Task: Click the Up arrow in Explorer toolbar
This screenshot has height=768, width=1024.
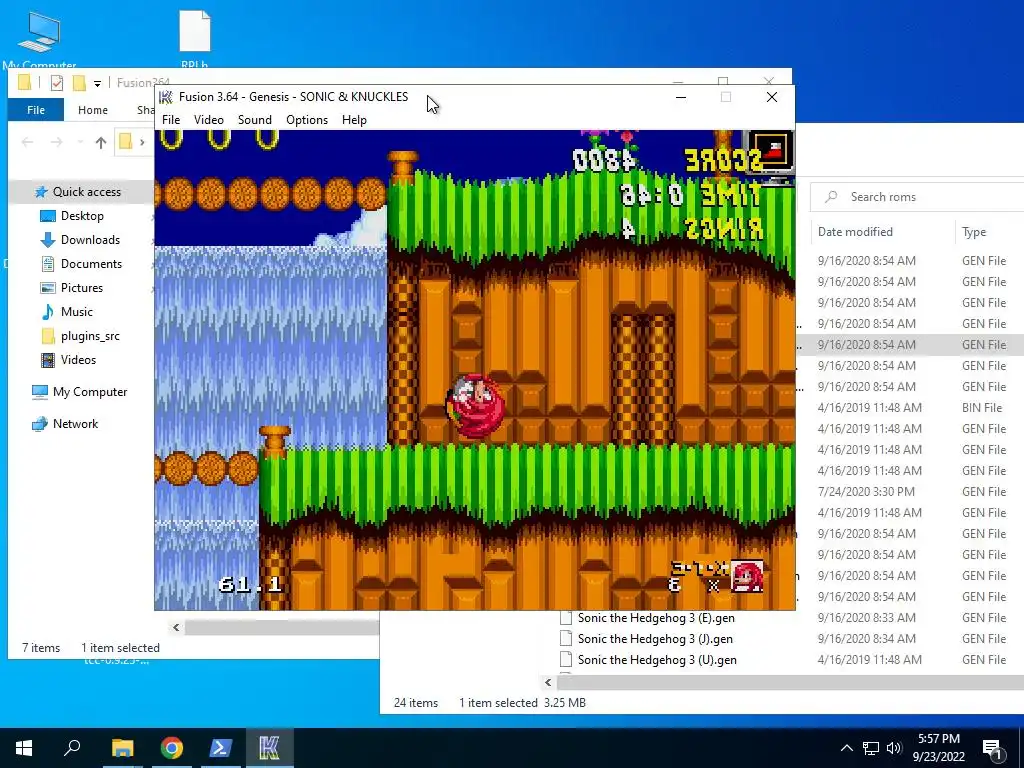Action: point(101,142)
